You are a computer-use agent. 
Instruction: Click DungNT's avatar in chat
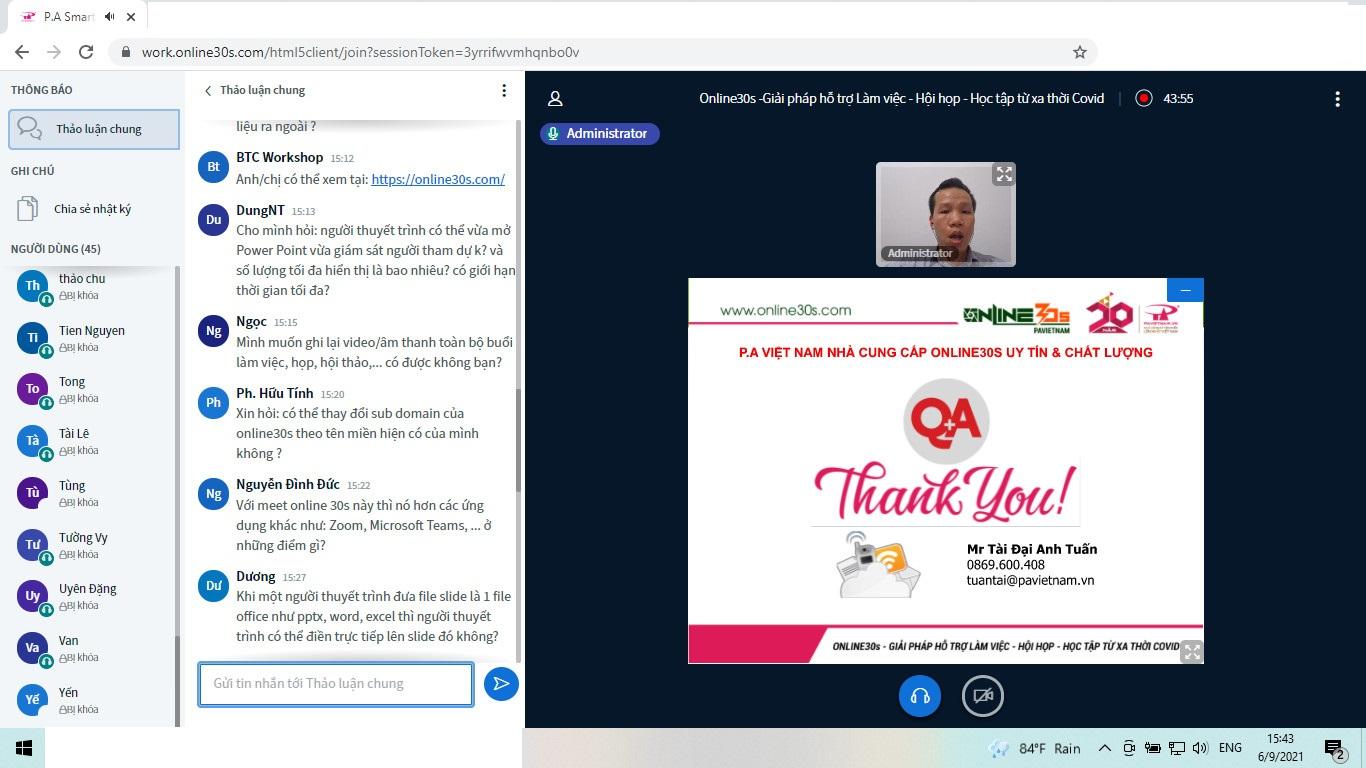[x=214, y=220]
